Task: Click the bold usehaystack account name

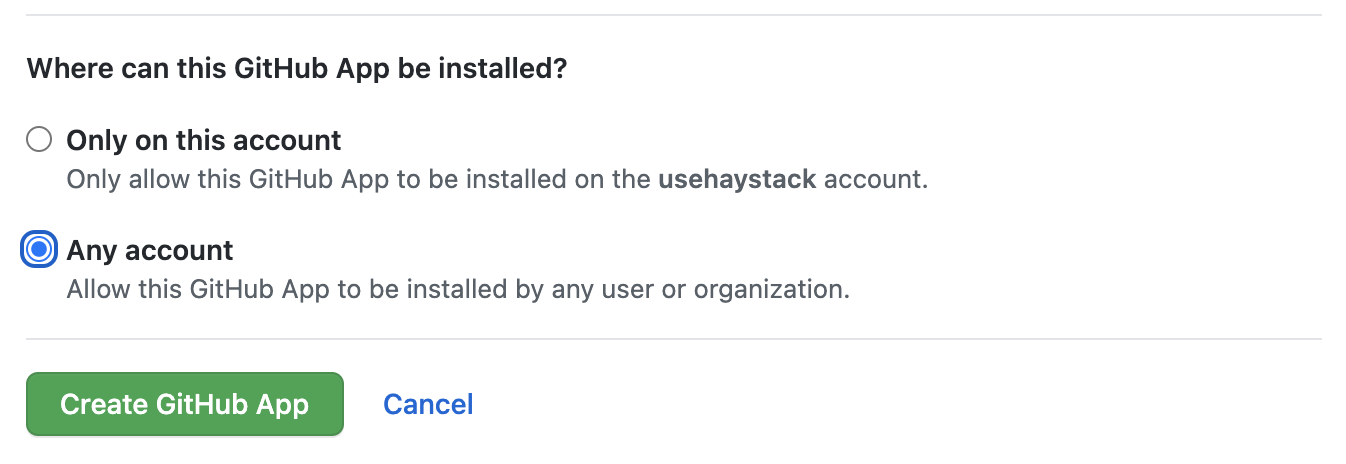Action: pos(737,181)
